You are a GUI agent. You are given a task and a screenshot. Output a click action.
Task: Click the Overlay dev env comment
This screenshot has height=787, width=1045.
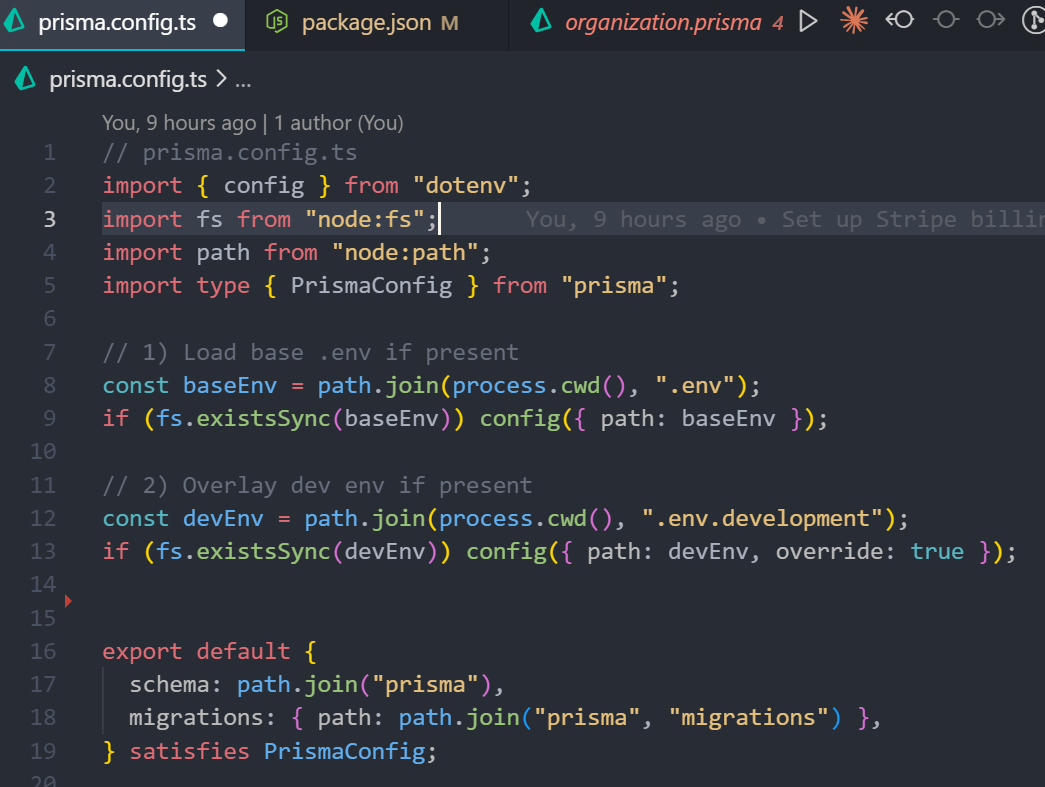[x=317, y=485]
